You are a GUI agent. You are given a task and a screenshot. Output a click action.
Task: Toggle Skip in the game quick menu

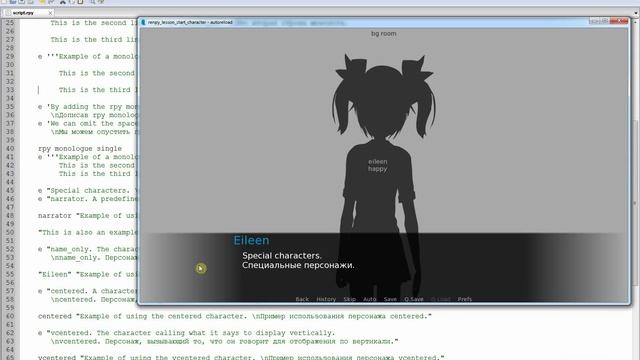(x=349, y=299)
